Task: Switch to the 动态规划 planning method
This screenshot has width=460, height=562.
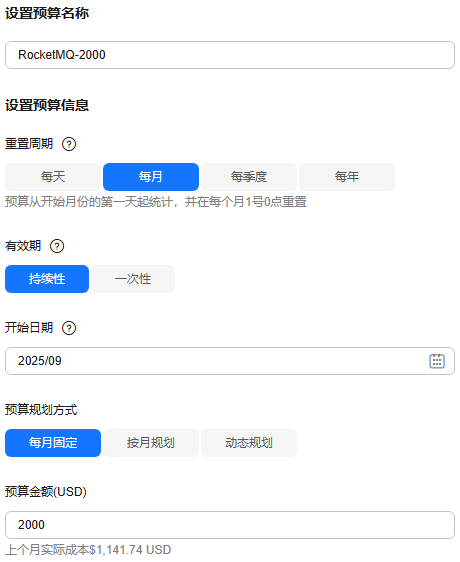Action: [x=249, y=443]
